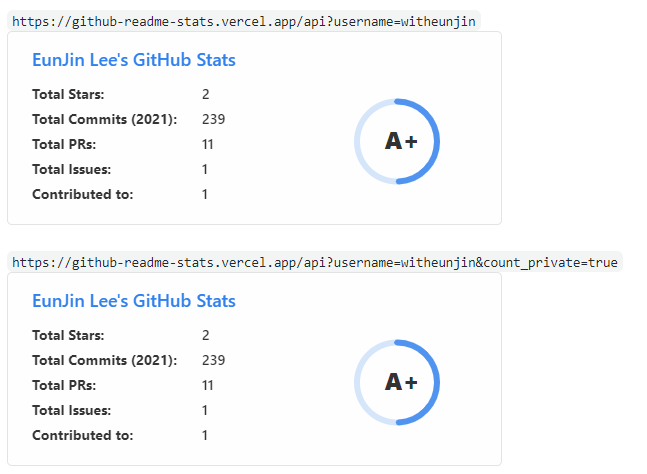Select the Total Stars value 2 in the lower card

(205, 335)
